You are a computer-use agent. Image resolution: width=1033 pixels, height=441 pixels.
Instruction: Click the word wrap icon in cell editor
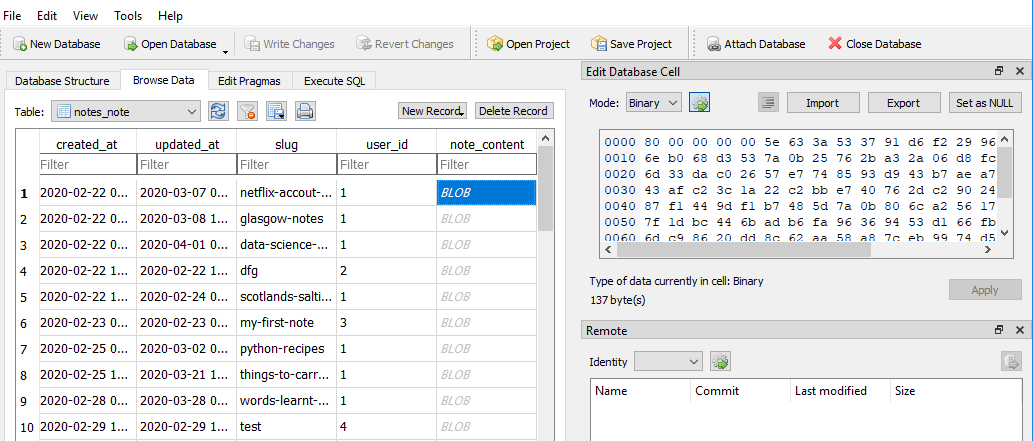[x=768, y=103]
